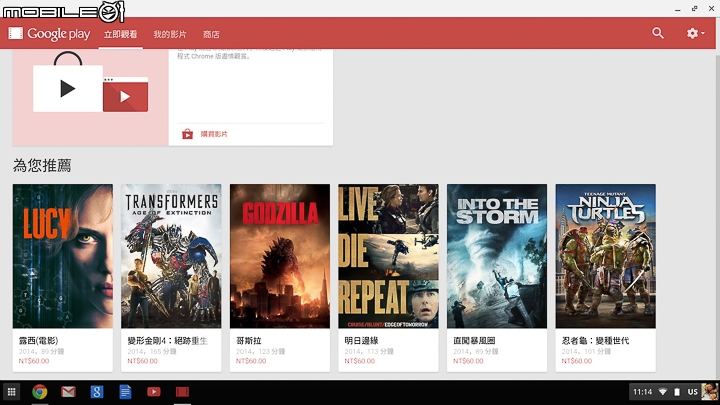Image resolution: width=720 pixels, height=405 pixels.
Task: Click the NT$60.00 price under 忍者龜
Action: coord(577,361)
